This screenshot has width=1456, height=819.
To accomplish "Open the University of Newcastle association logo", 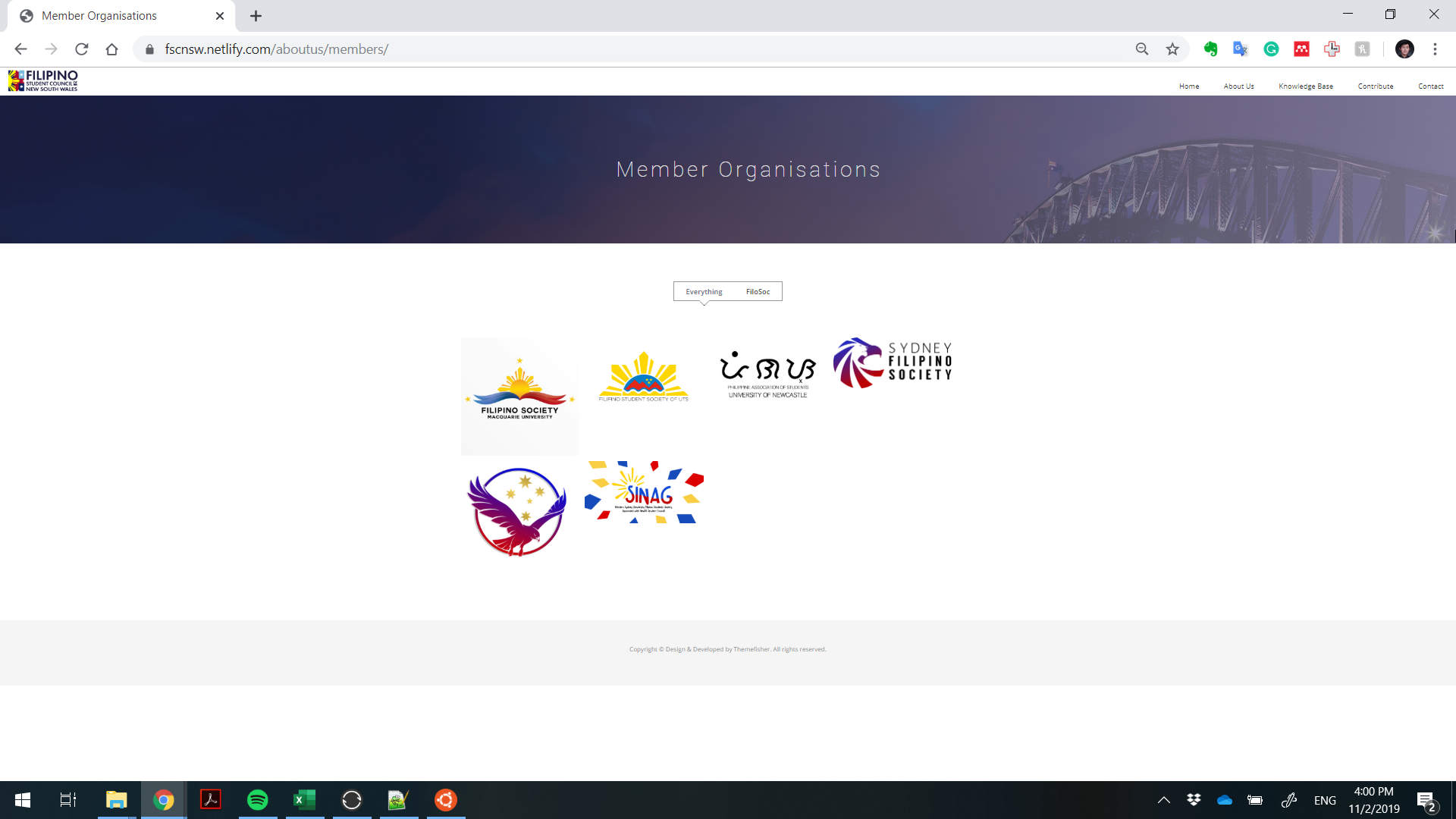I will (x=767, y=375).
